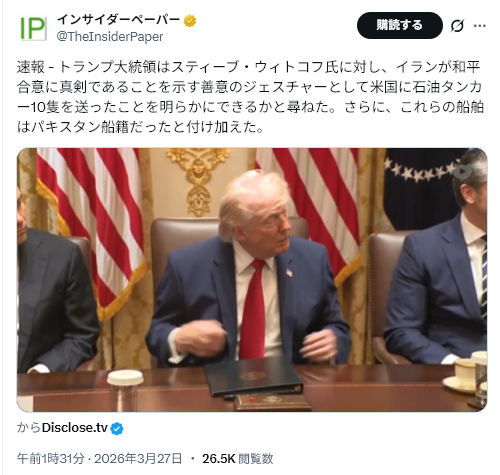Click the red tie in the video
The image size is (500, 475).
tap(252, 308)
